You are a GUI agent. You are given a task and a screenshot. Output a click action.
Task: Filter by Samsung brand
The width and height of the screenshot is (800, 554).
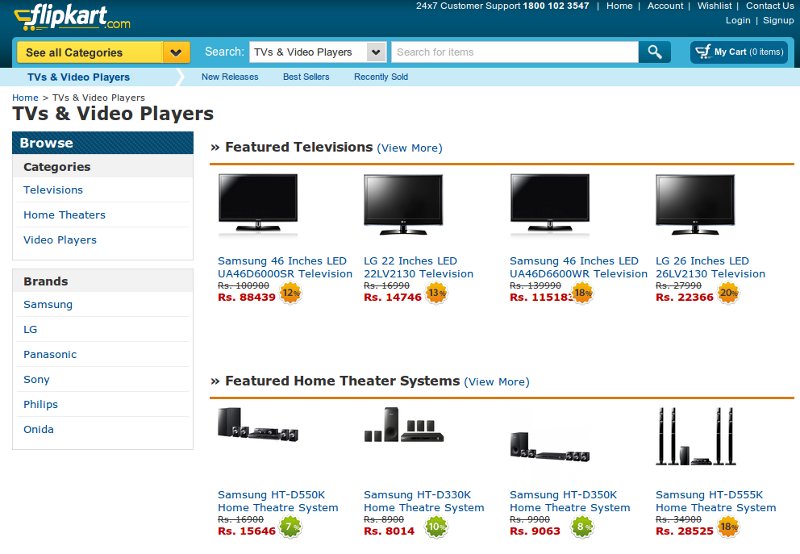pyautogui.click(x=48, y=305)
